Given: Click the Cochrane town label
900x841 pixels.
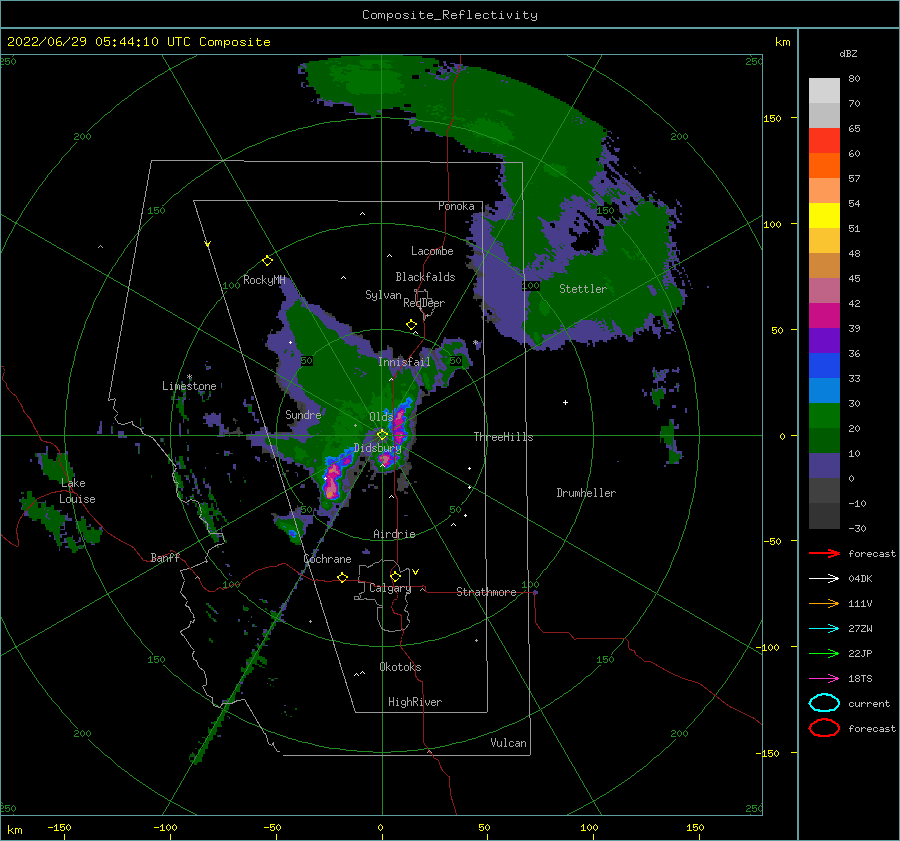Looking at the screenshot, I should 327,559.
